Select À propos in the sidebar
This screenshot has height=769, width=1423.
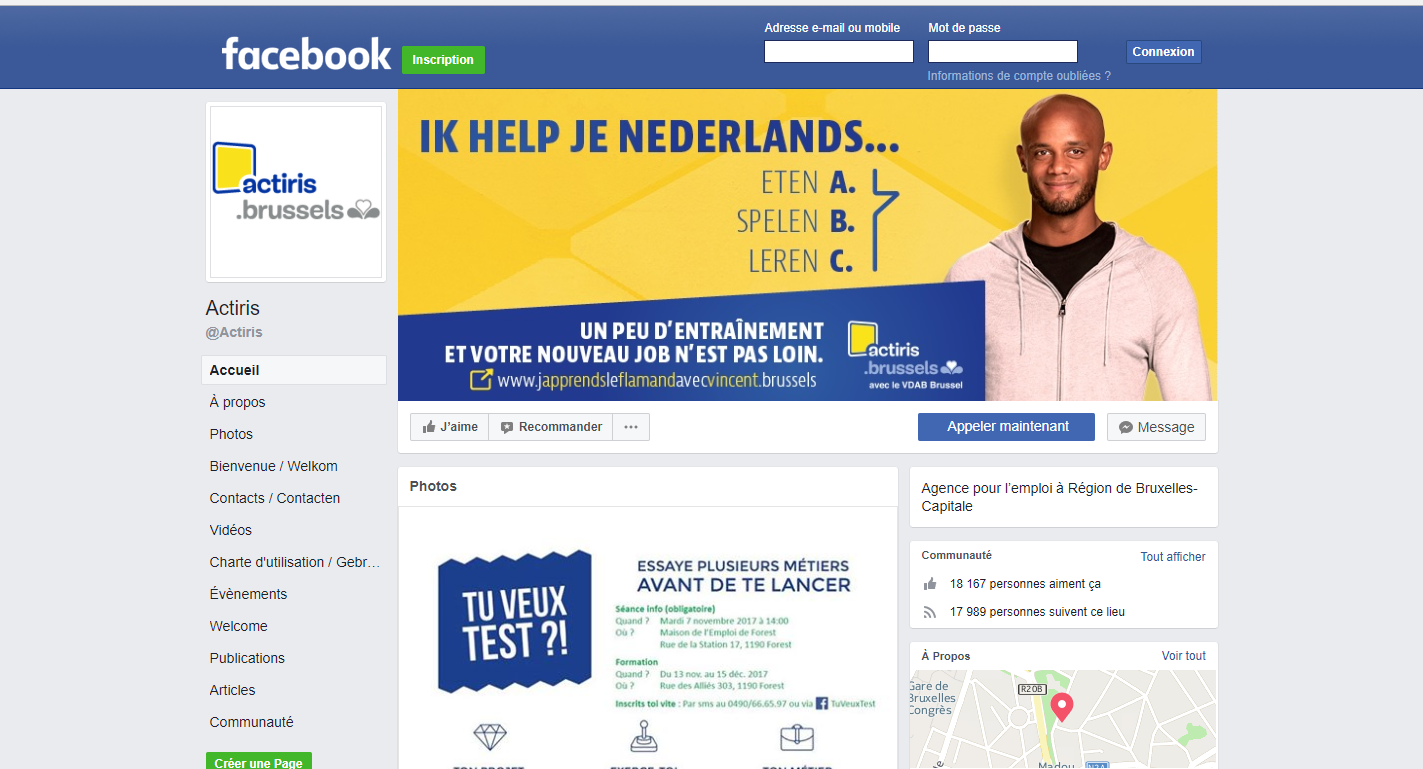pyautogui.click(x=237, y=402)
